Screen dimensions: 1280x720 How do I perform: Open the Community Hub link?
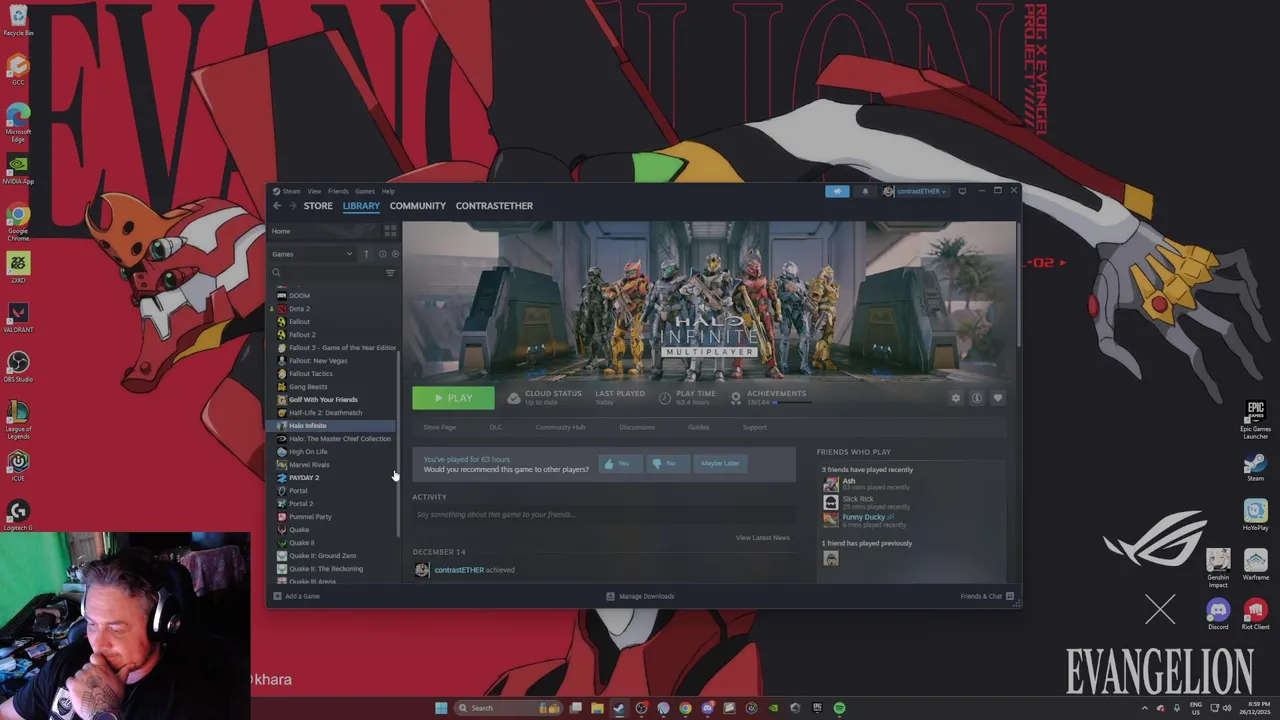(560, 428)
